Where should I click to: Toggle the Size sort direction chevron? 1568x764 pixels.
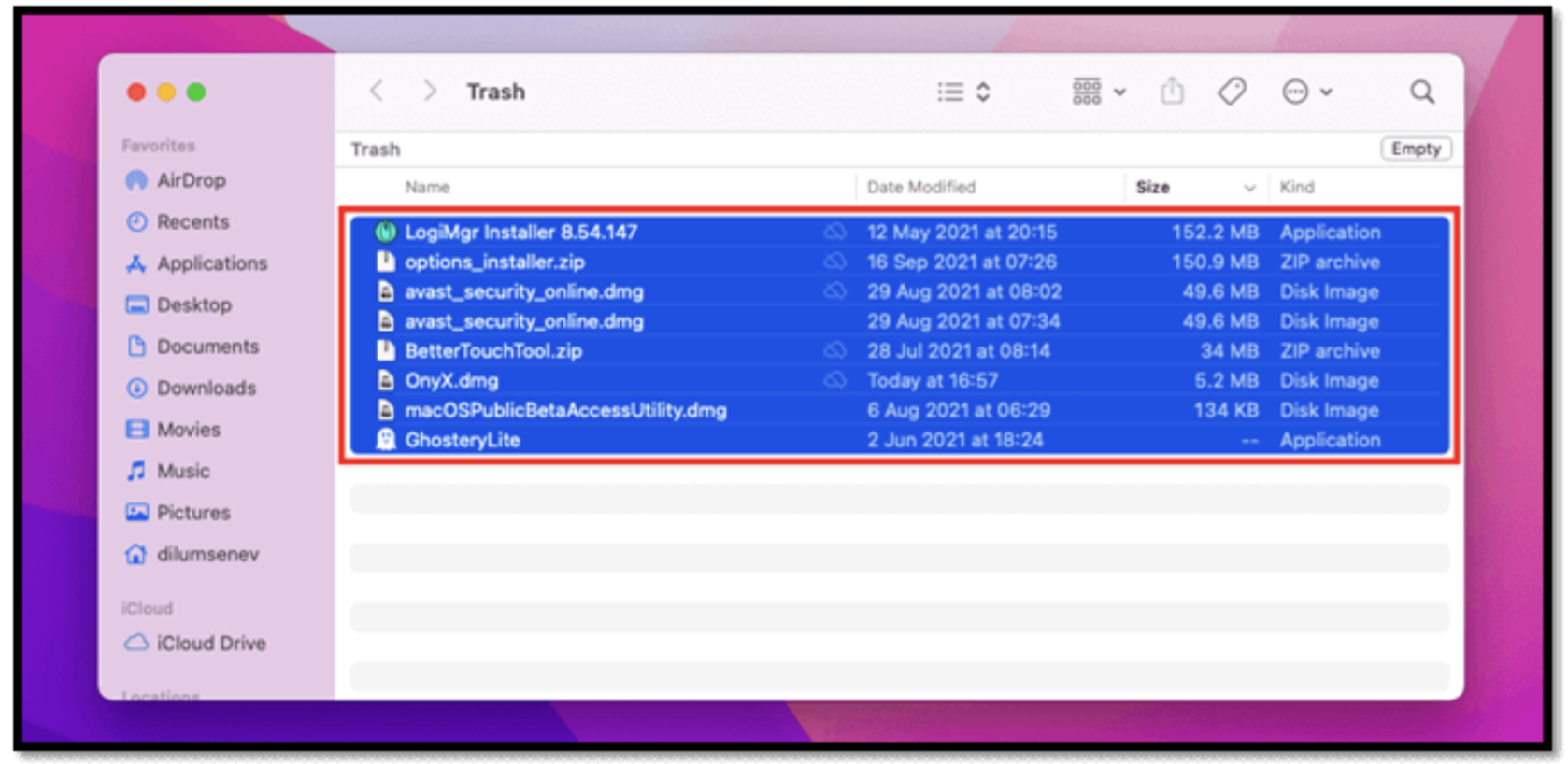pos(1249,188)
